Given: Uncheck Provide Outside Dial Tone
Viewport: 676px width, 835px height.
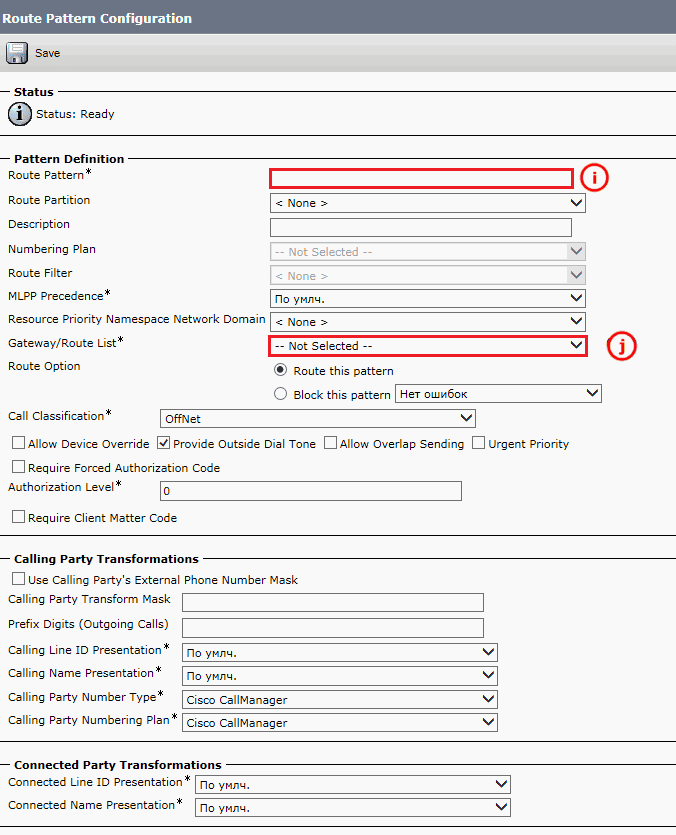Looking at the screenshot, I should click(164, 443).
